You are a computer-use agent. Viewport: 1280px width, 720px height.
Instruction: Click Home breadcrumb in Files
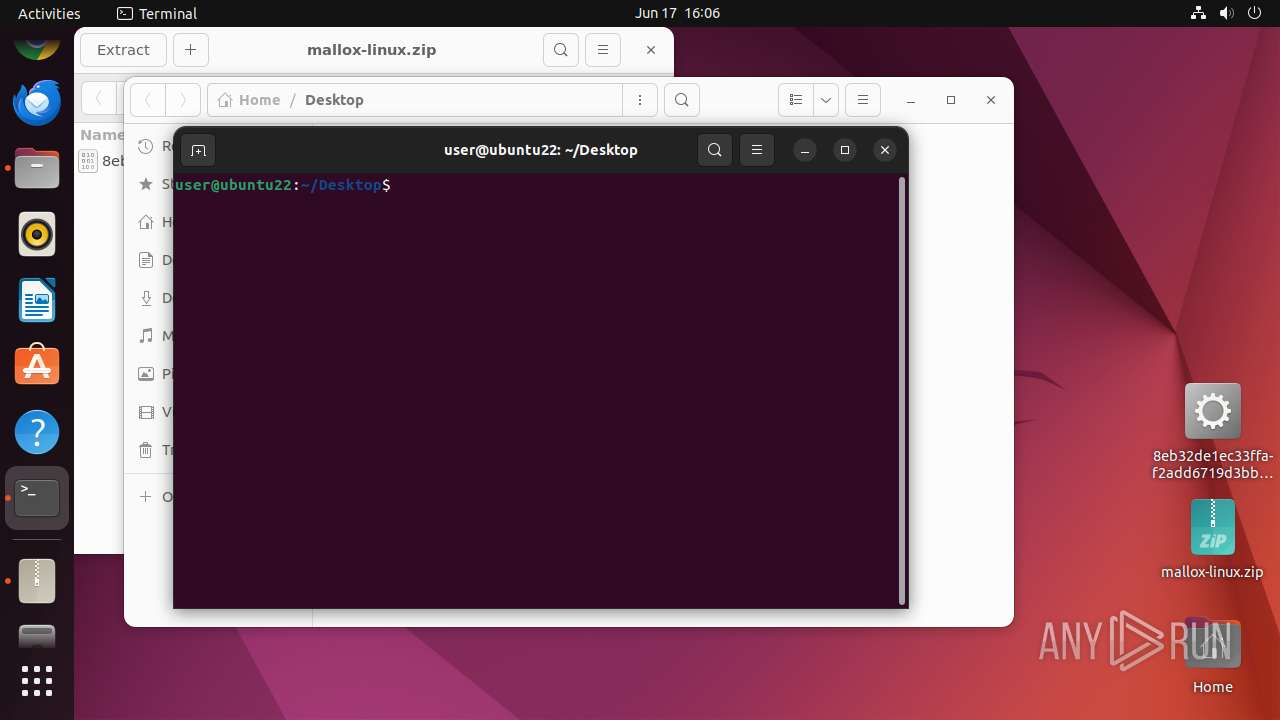(249, 100)
